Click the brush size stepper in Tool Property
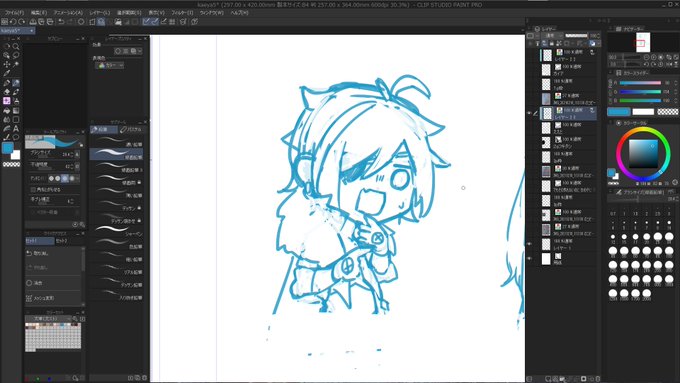680x383 pixels. [72, 154]
